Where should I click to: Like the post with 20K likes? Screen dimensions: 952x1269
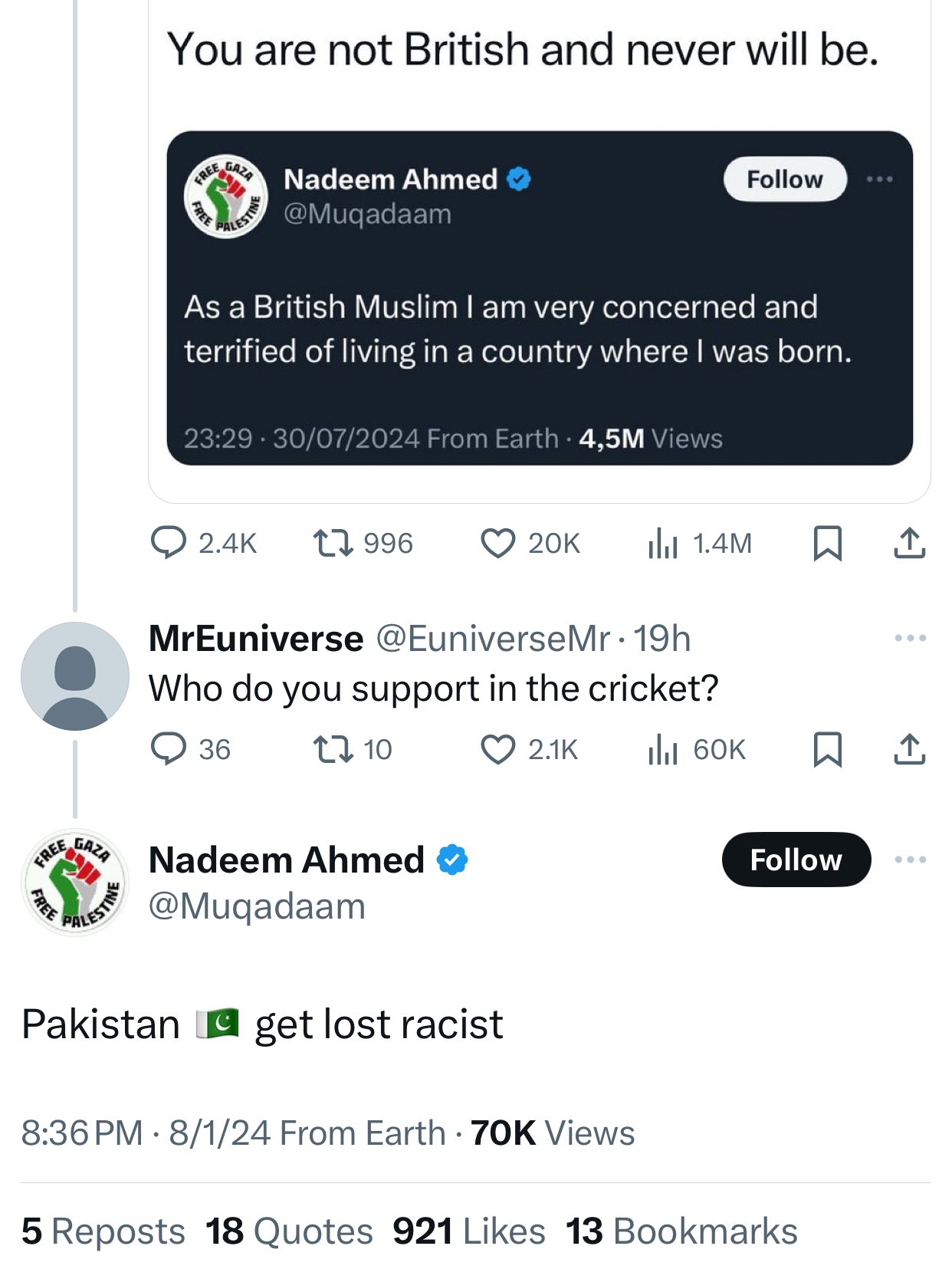pyautogui.click(x=530, y=544)
